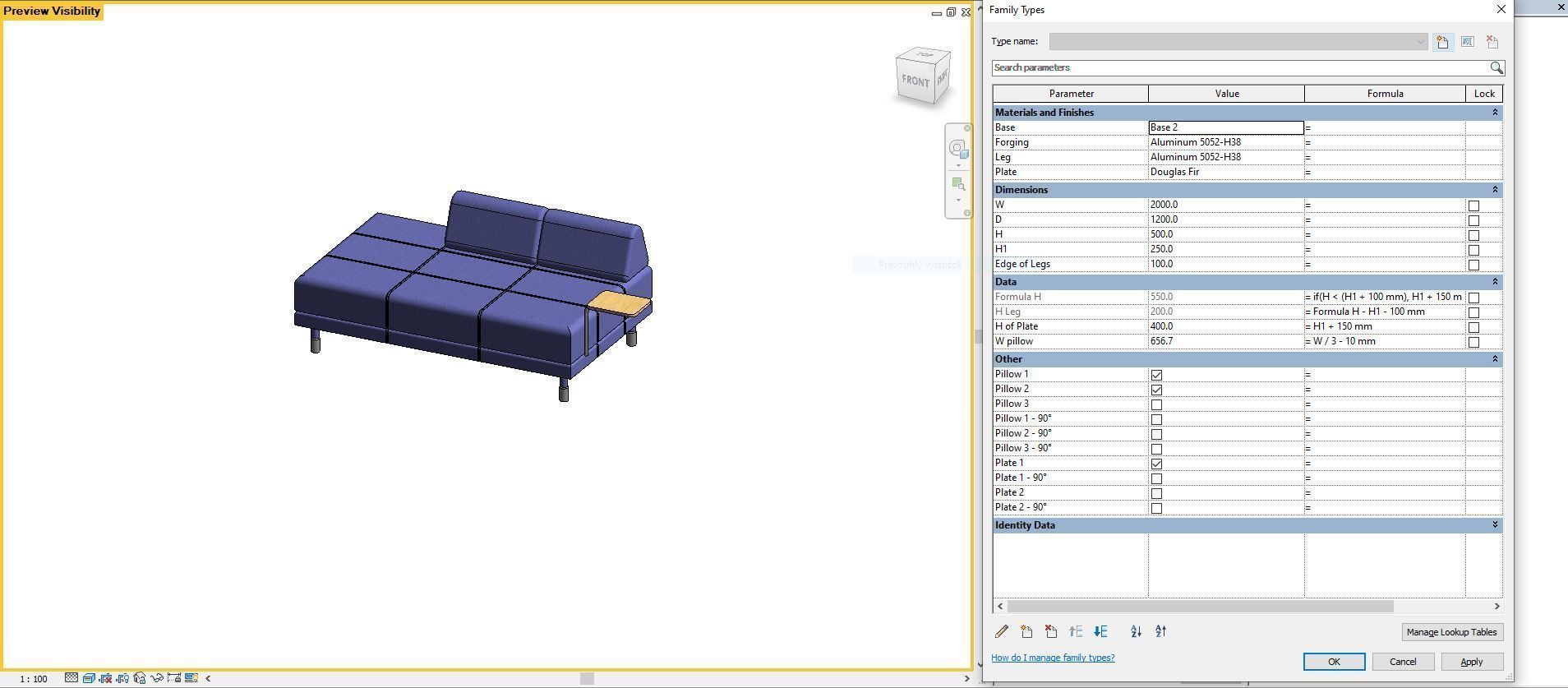This screenshot has width=1568, height=688.
Task: Select the H of Plate value 400.0
Action: click(x=1226, y=326)
